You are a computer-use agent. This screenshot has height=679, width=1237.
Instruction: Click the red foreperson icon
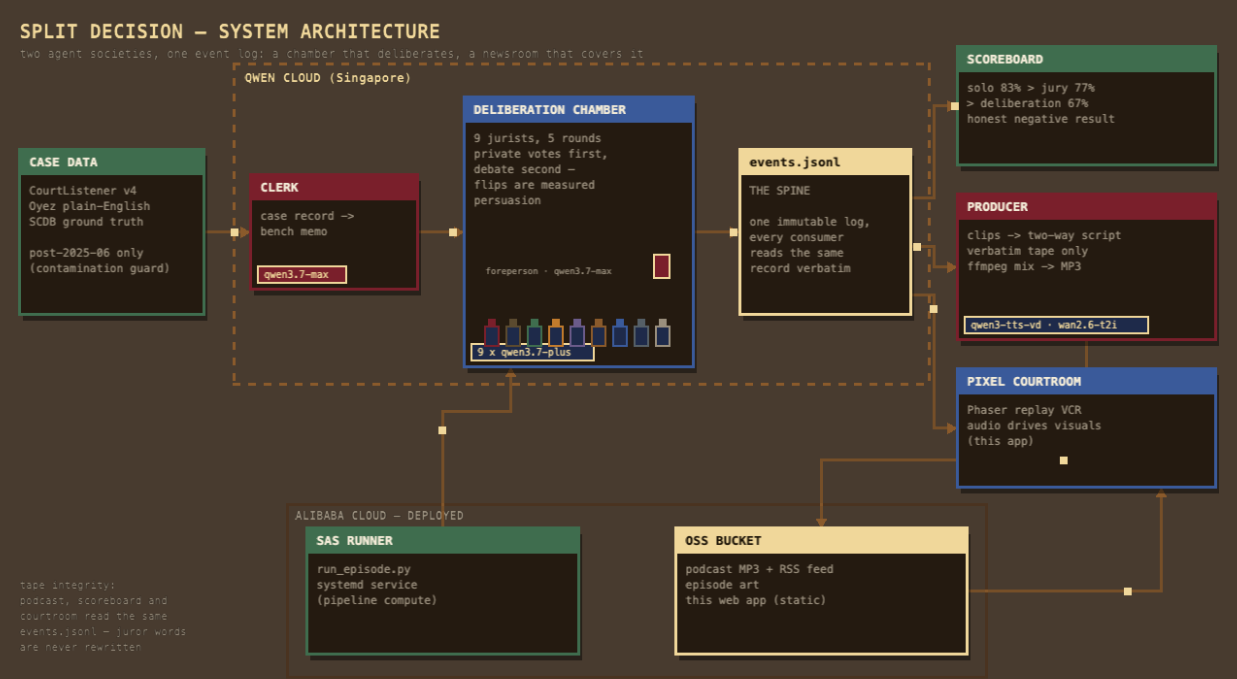tap(661, 266)
